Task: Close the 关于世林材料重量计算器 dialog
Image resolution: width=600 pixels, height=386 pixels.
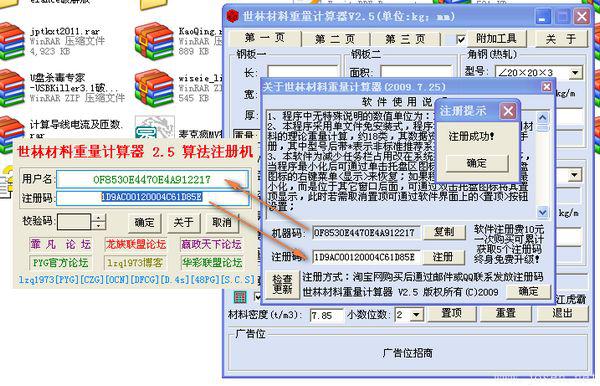Action: (547, 87)
